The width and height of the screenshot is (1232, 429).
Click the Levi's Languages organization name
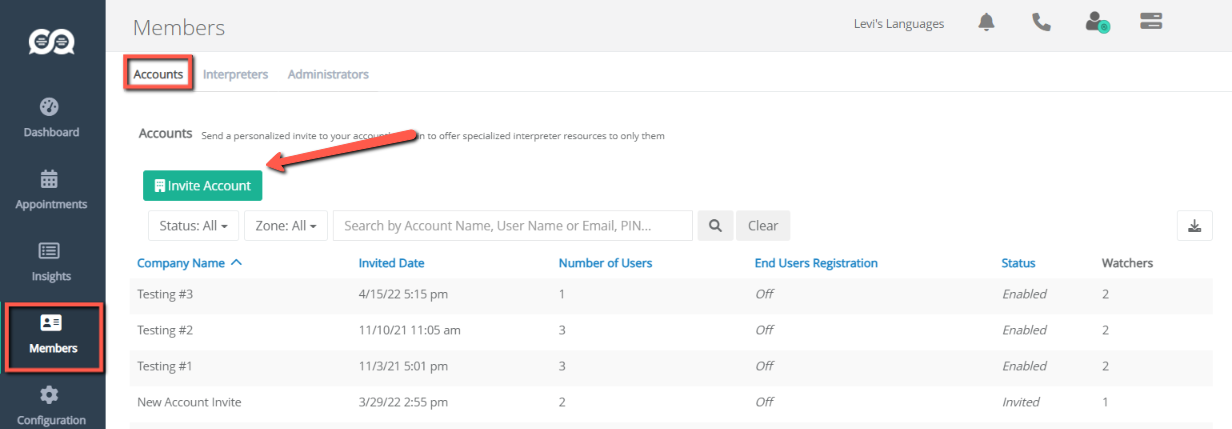pos(899,24)
